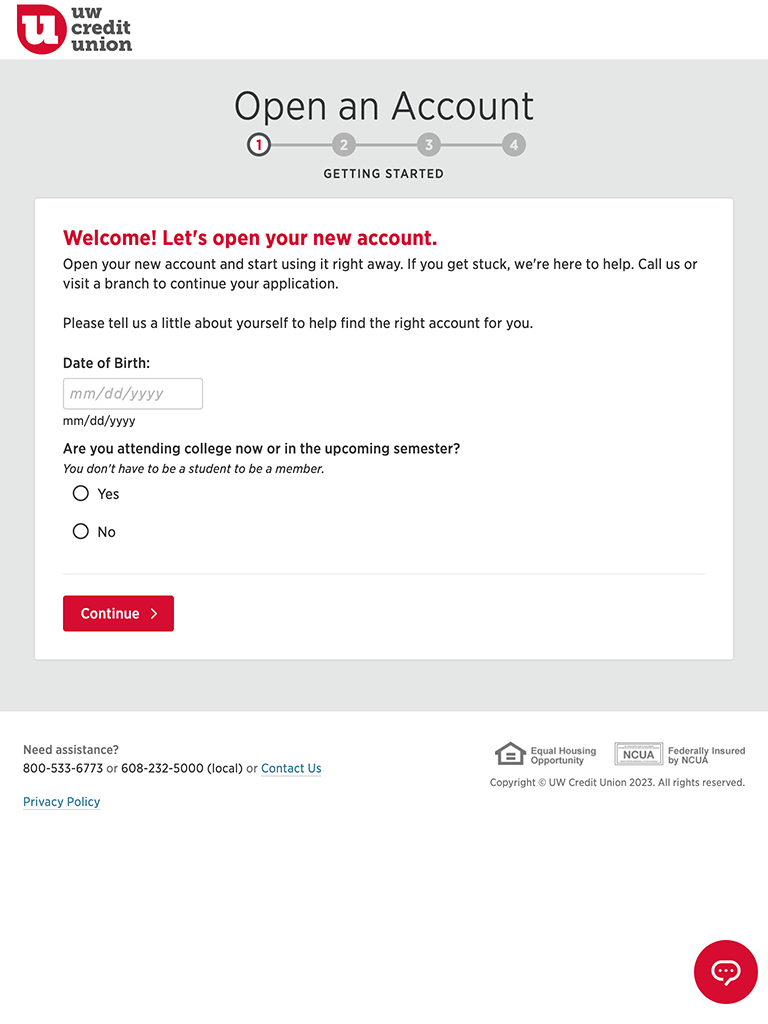Viewport: 768px width, 1024px height.
Task: Open the chat bubble help icon
Action: 726,971
